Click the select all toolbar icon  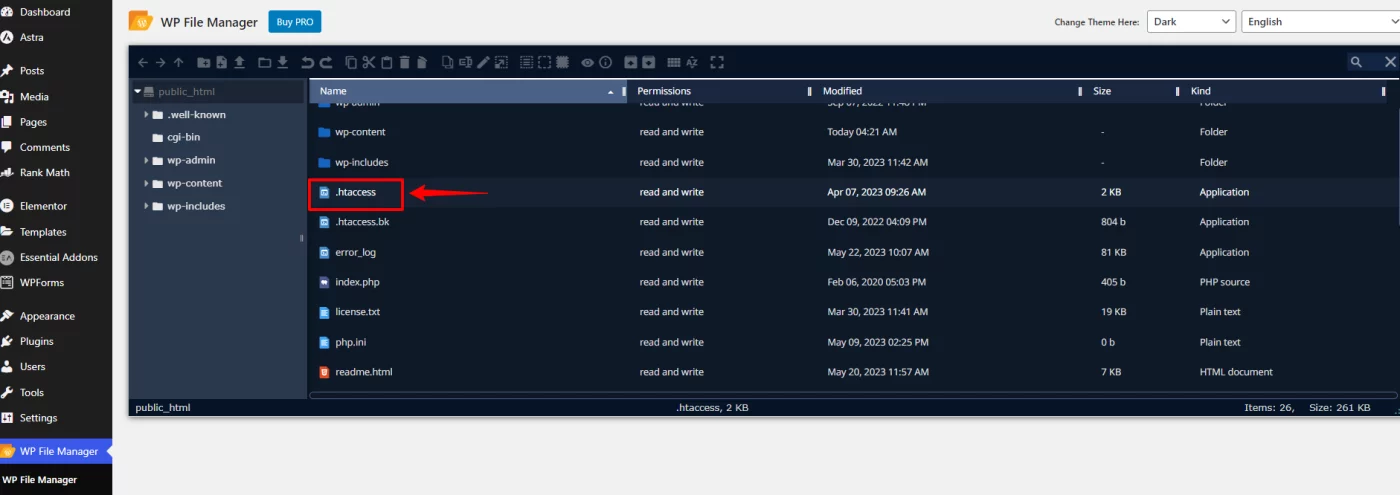coord(526,62)
